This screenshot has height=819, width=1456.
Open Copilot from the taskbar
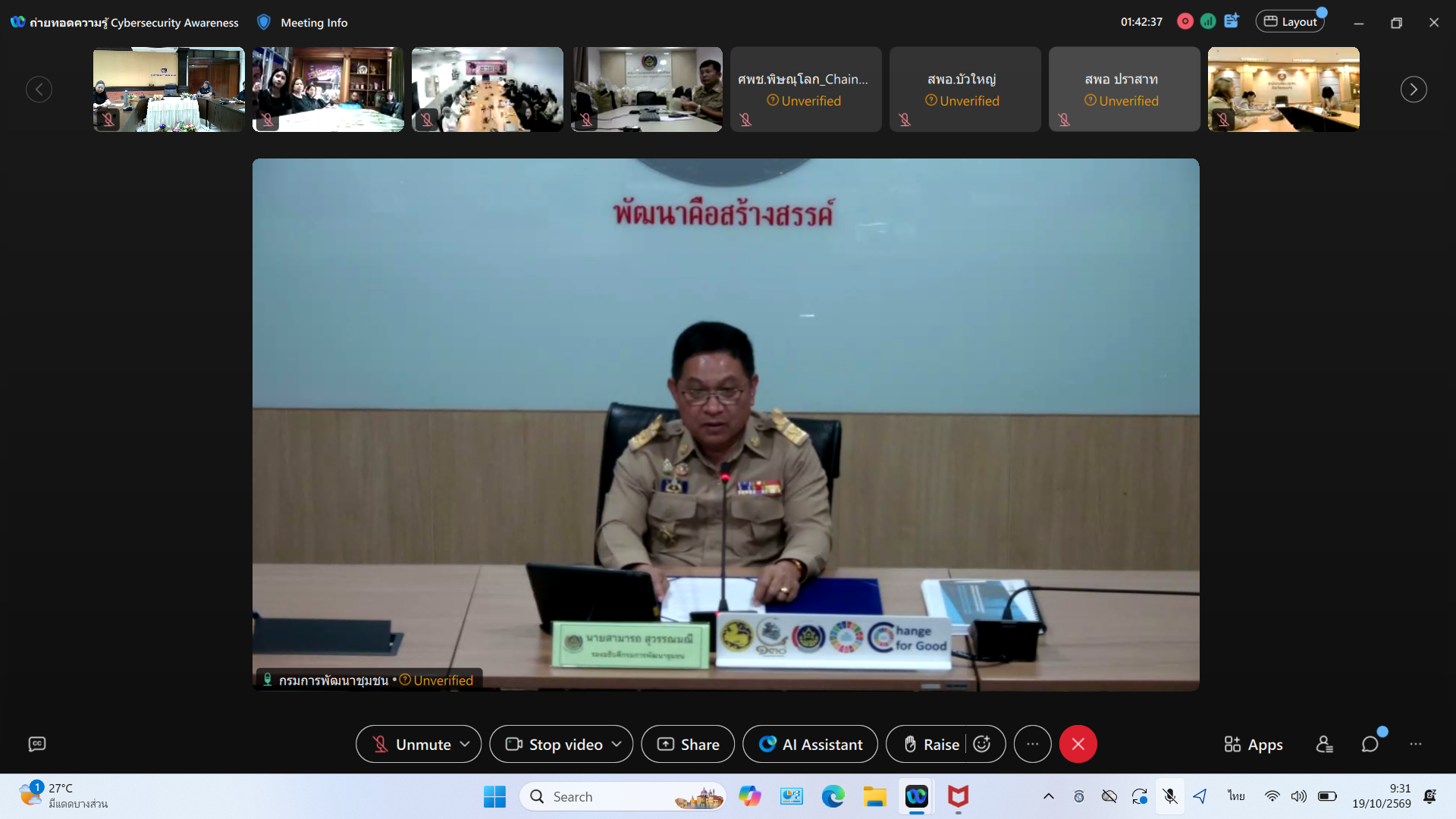pyautogui.click(x=750, y=796)
